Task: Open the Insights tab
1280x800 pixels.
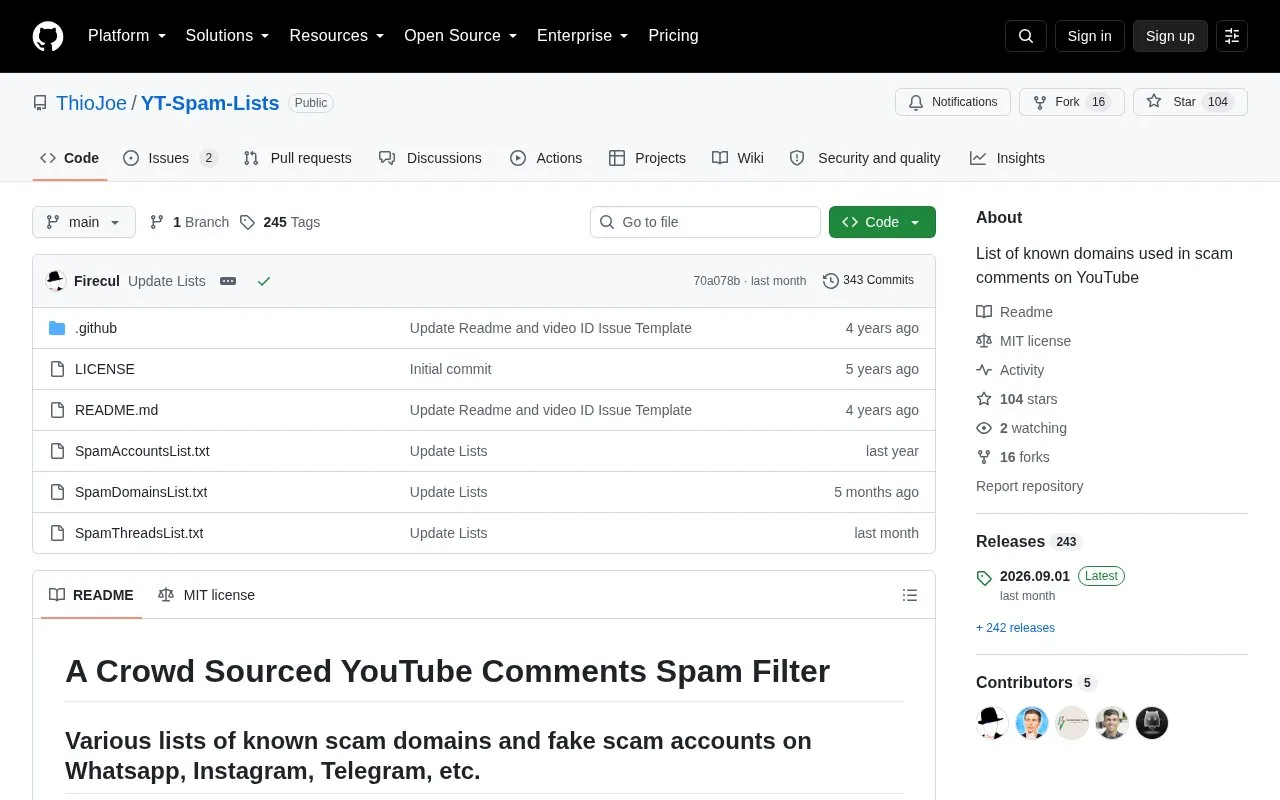Action: 1007,158
